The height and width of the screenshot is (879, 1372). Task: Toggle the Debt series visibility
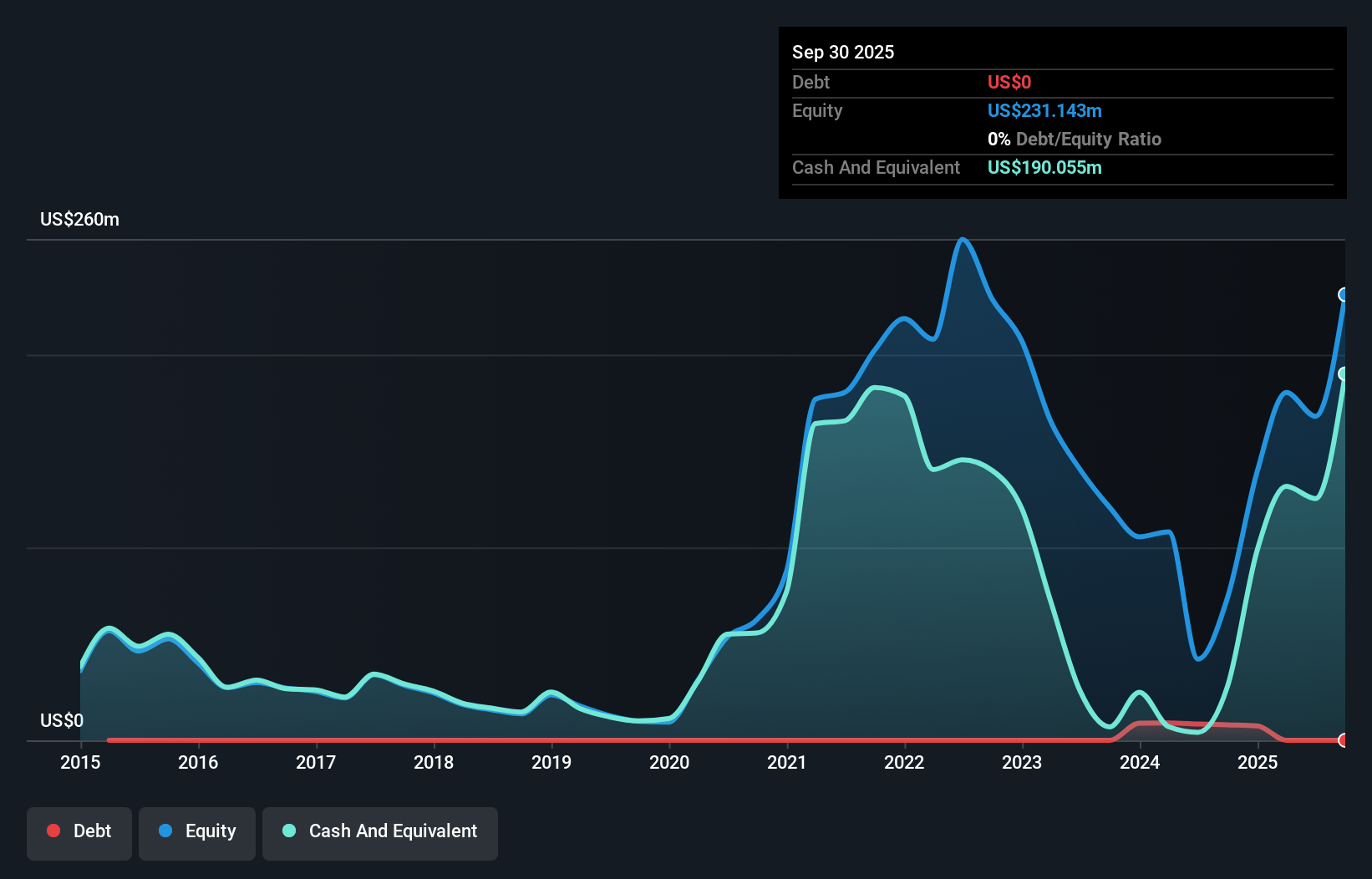click(79, 831)
